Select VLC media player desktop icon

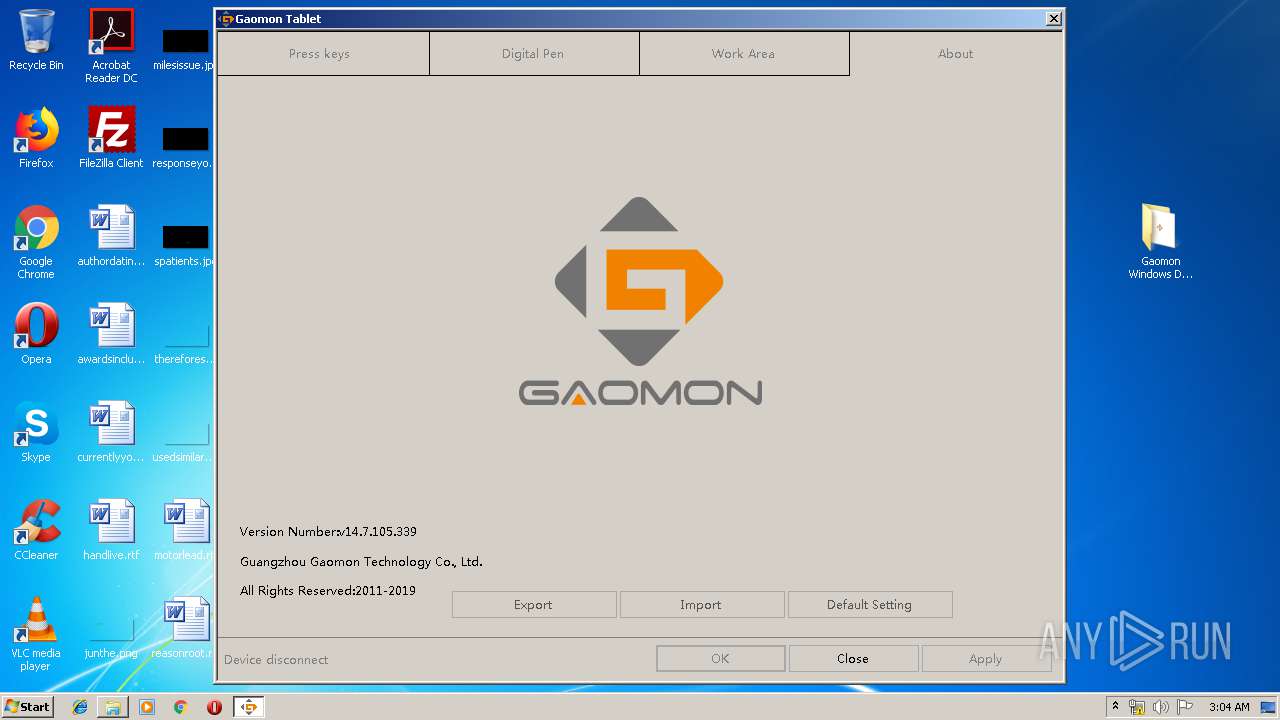tap(36, 634)
